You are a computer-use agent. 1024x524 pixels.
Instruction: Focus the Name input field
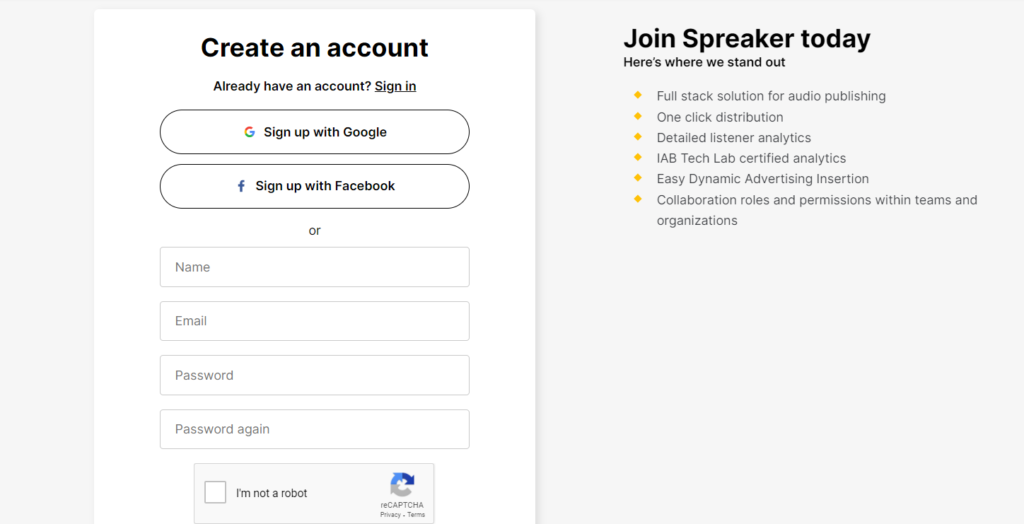[314, 267]
